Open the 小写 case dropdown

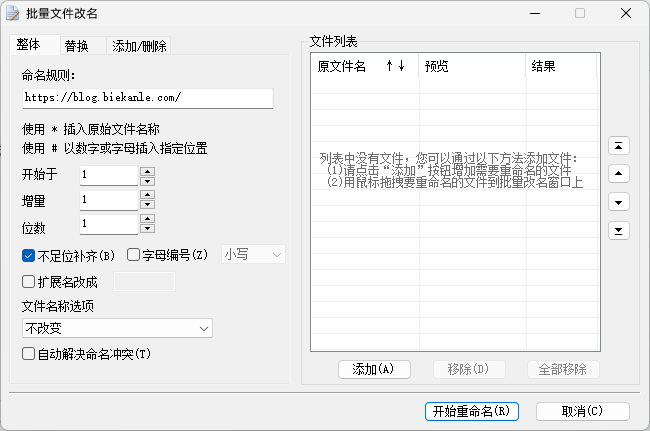253,254
